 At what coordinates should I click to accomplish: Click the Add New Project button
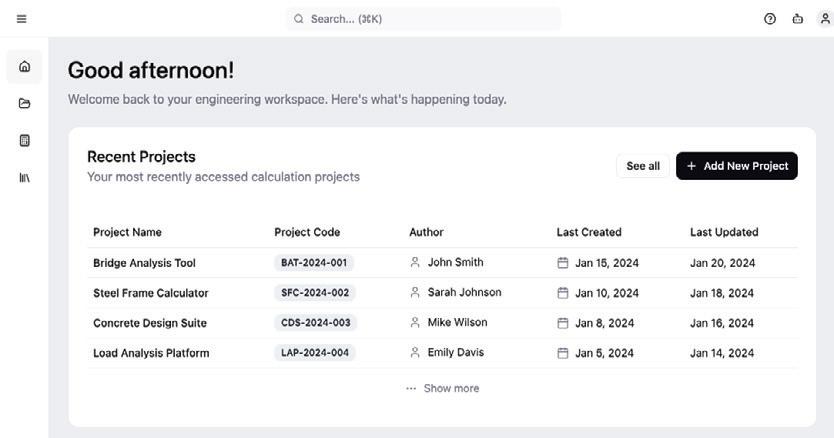(x=736, y=166)
